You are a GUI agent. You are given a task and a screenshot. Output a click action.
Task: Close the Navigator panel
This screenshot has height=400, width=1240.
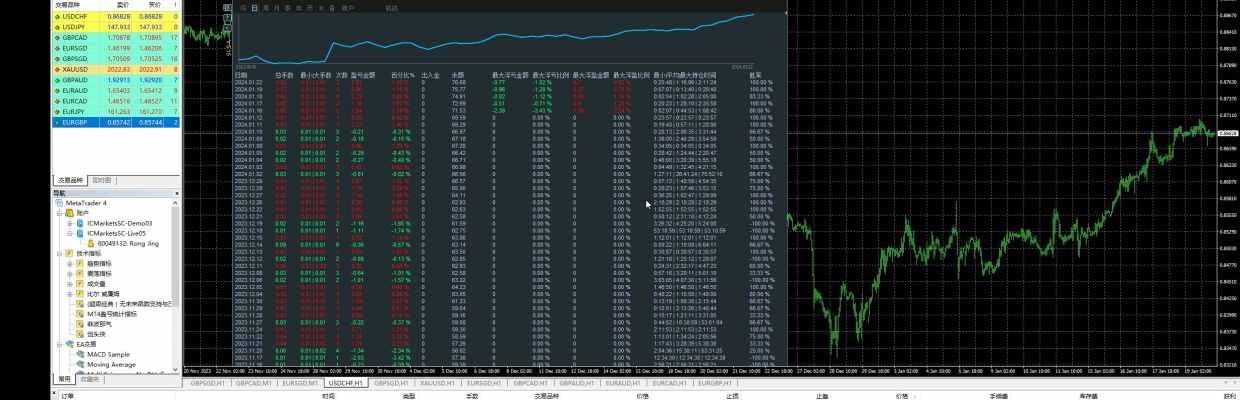(176, 193)
